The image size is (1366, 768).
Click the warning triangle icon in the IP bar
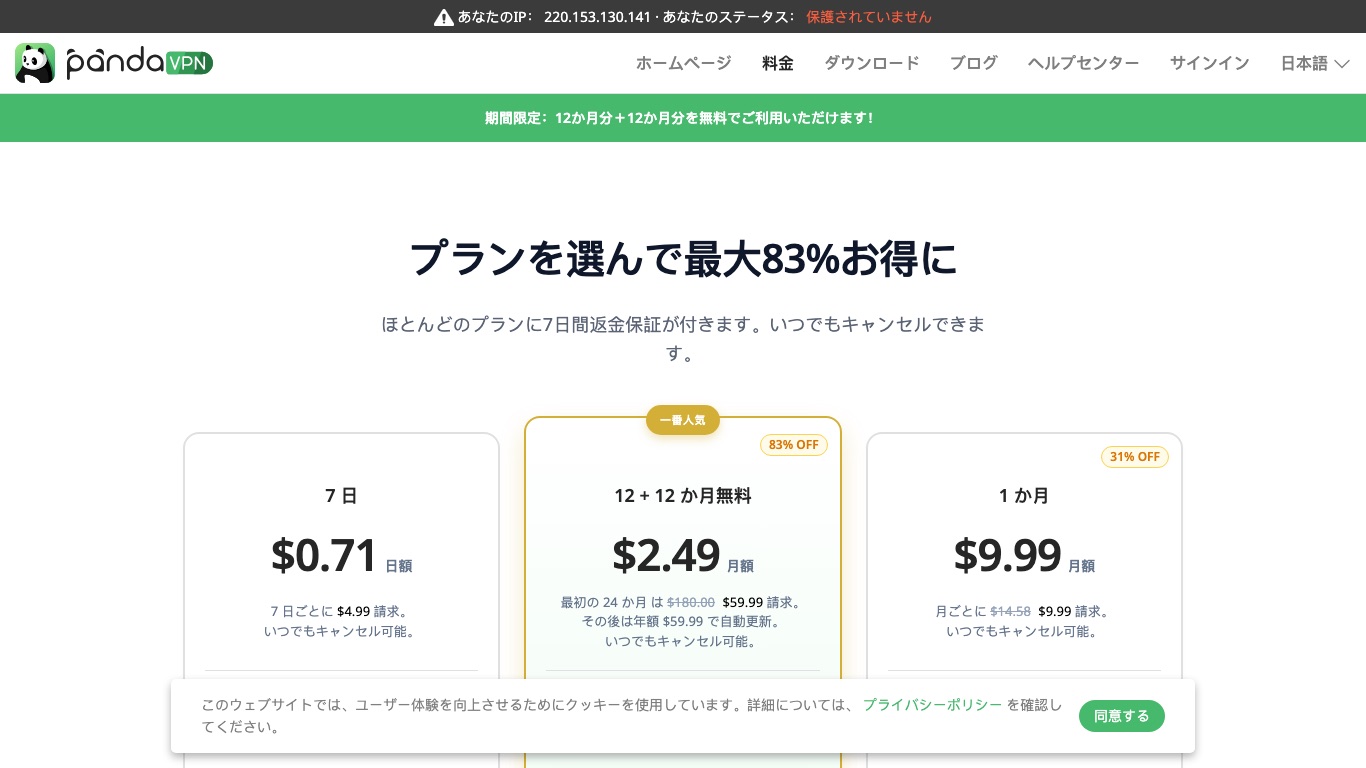click(444, 17)
